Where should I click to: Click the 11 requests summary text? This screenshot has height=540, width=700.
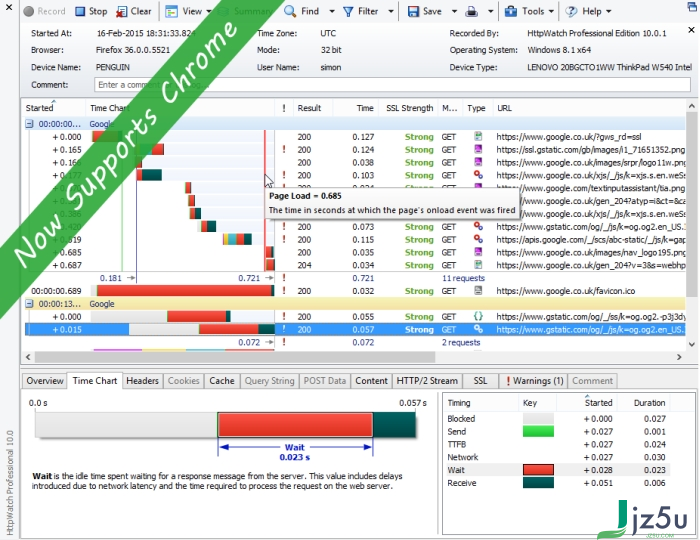[463, 278]
